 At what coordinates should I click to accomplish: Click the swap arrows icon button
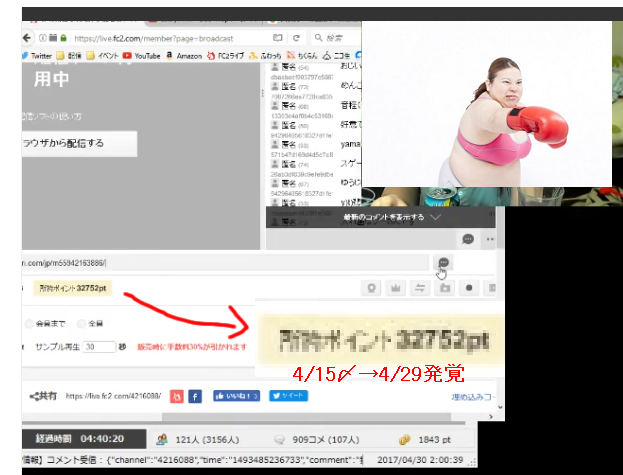(420, 288)
